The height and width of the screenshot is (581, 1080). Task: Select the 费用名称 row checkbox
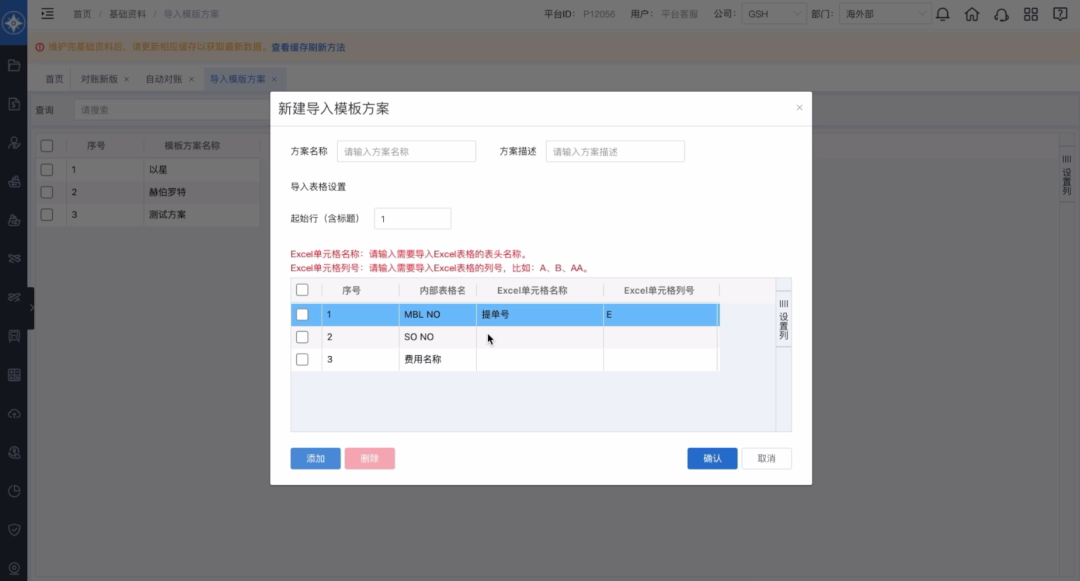(x=302, y=359)
